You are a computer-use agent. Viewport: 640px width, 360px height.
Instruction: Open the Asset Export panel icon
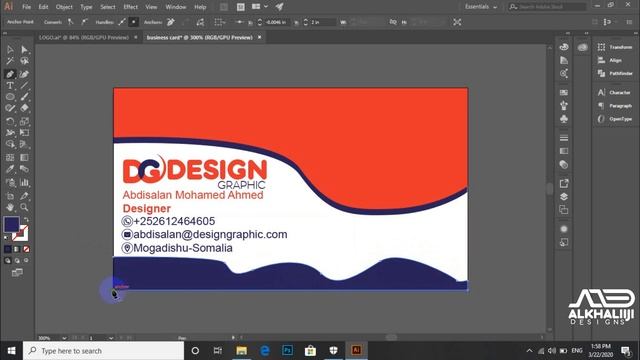[x=564, y=183]
